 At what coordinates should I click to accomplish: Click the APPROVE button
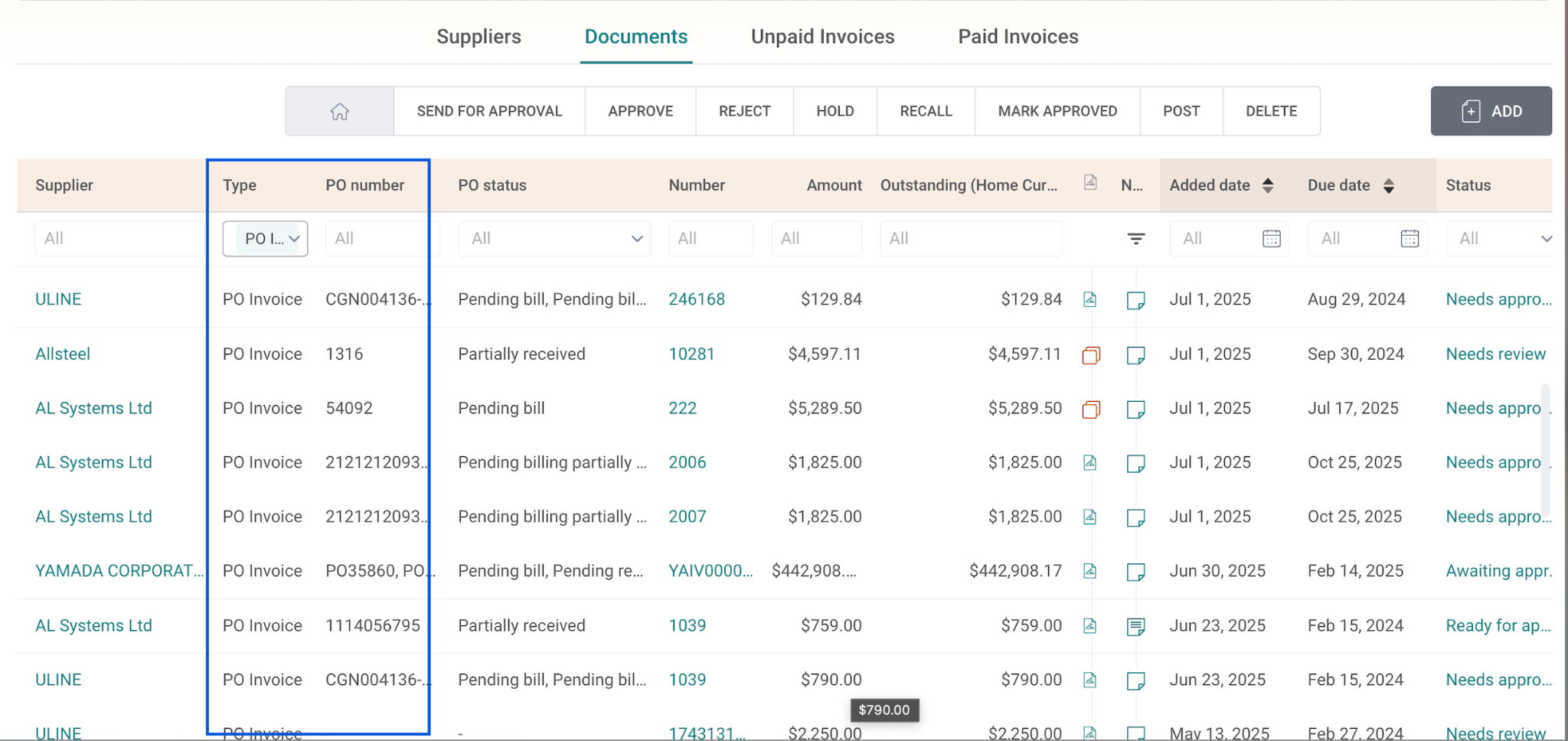click(x=641, y=111)
